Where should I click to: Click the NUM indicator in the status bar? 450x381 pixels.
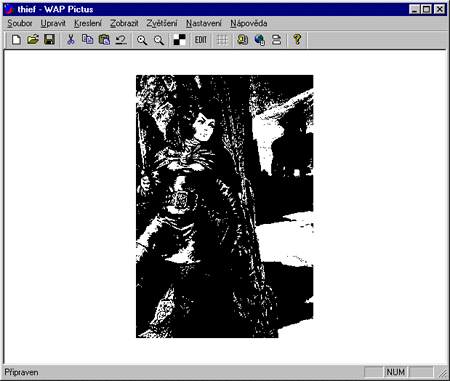click(396, 372)
